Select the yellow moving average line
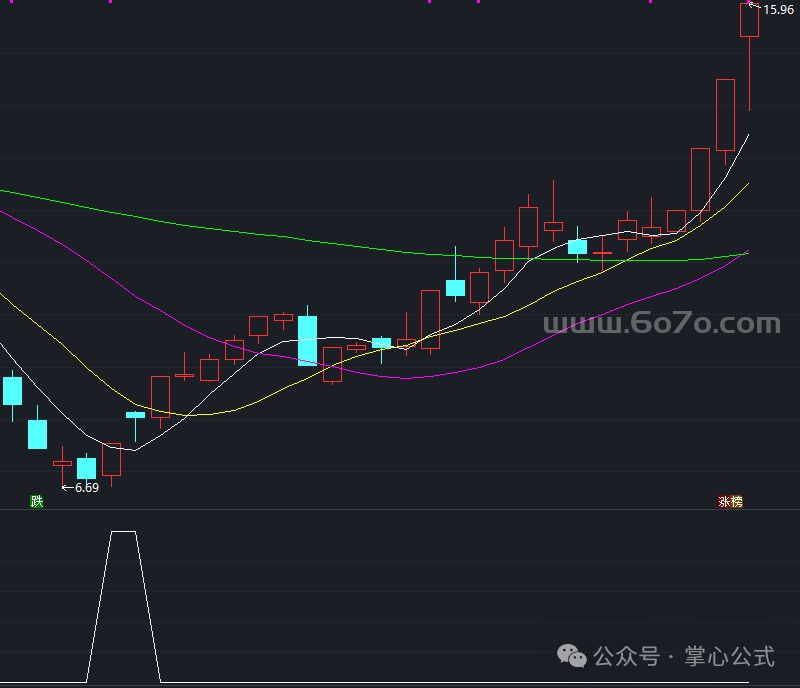Image resolution: width=800 pixels, height=688 pixels. coord(200,414)
